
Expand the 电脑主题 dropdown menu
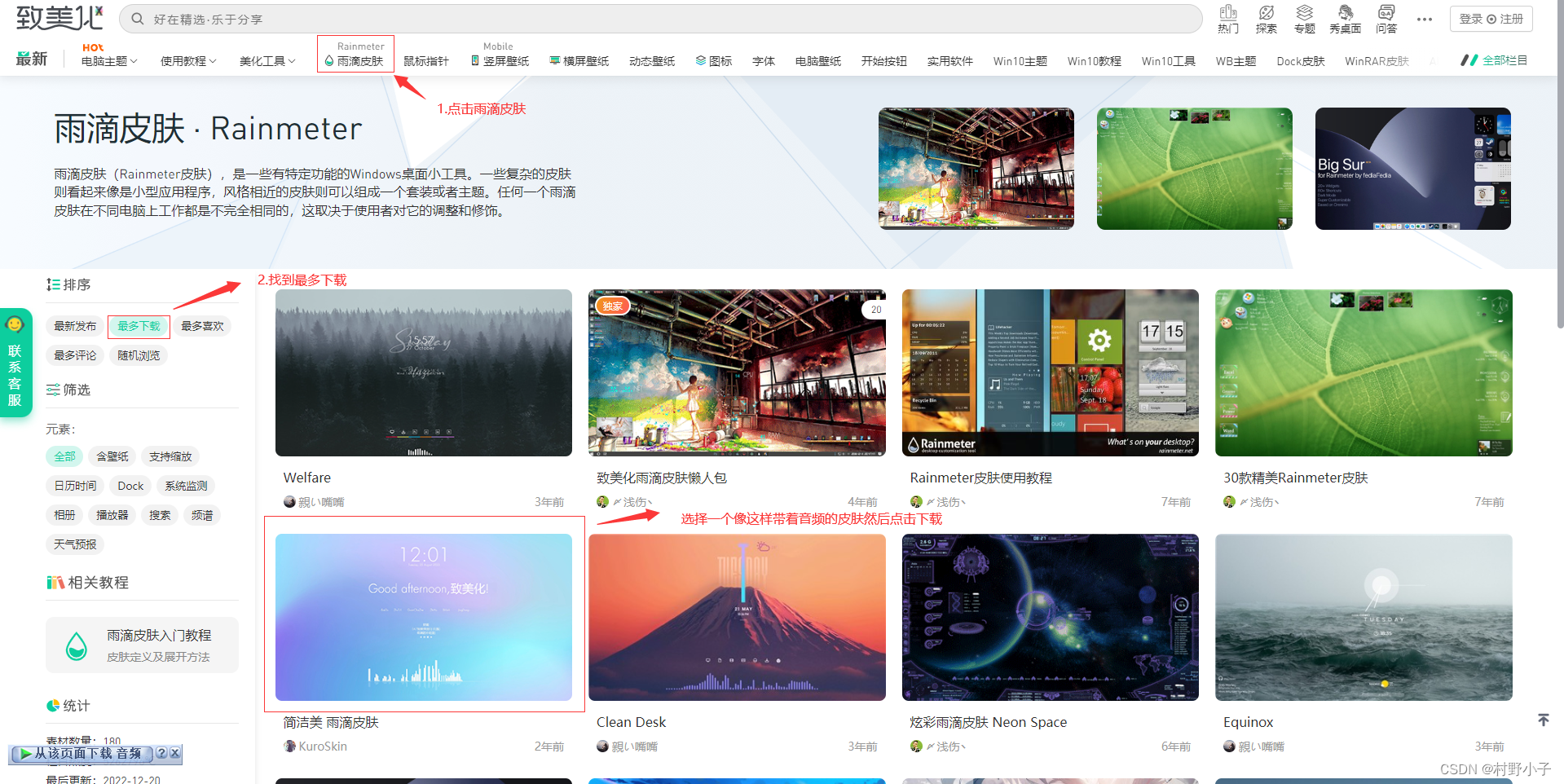click(108, 60)
